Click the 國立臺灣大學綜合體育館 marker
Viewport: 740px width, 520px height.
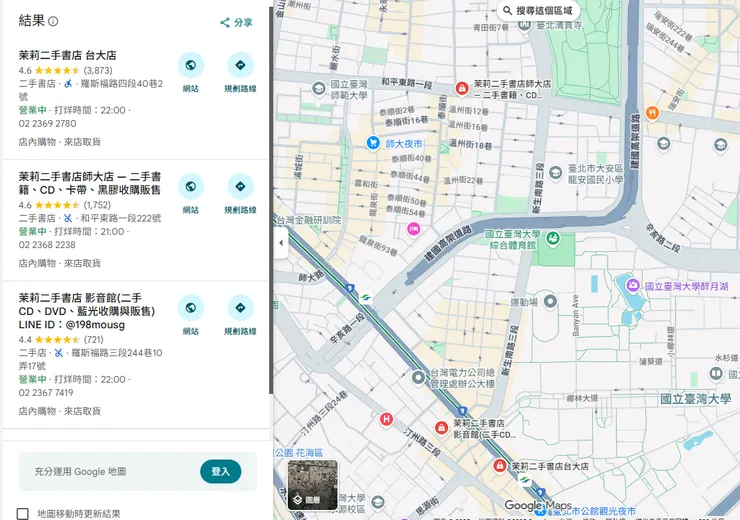click(x=553, y=239)
